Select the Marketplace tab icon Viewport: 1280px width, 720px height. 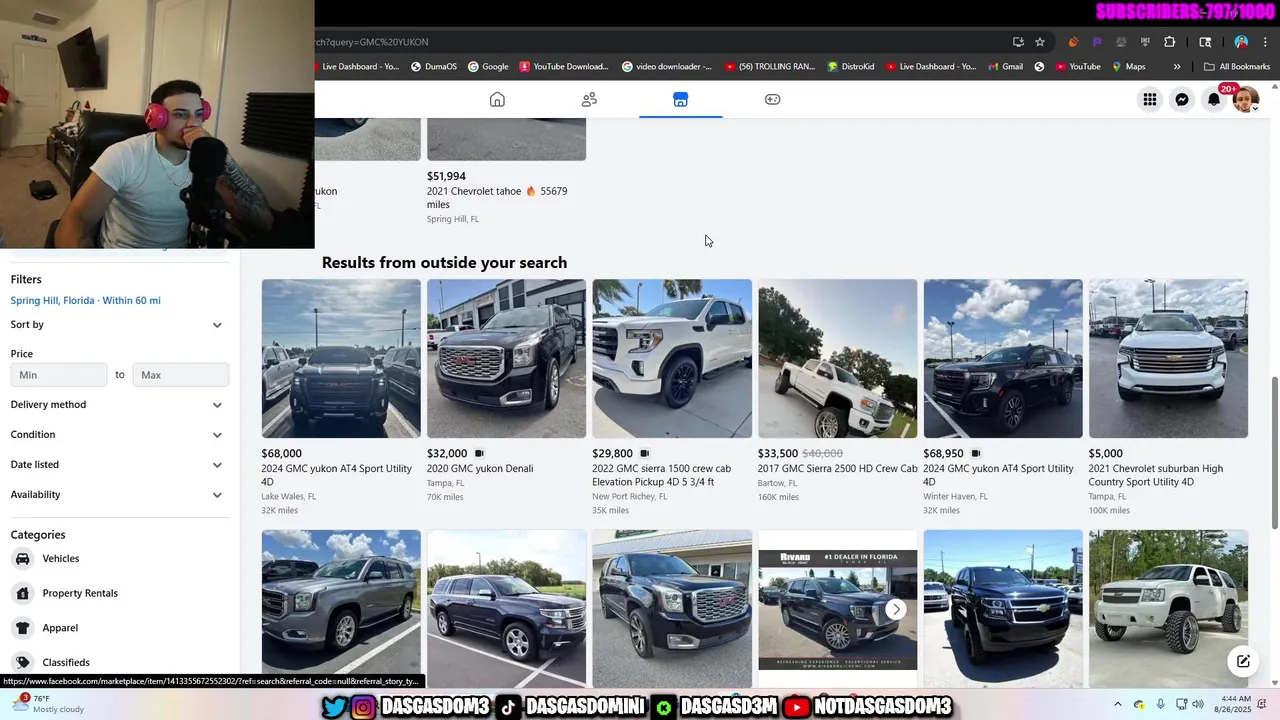(680, 99)
